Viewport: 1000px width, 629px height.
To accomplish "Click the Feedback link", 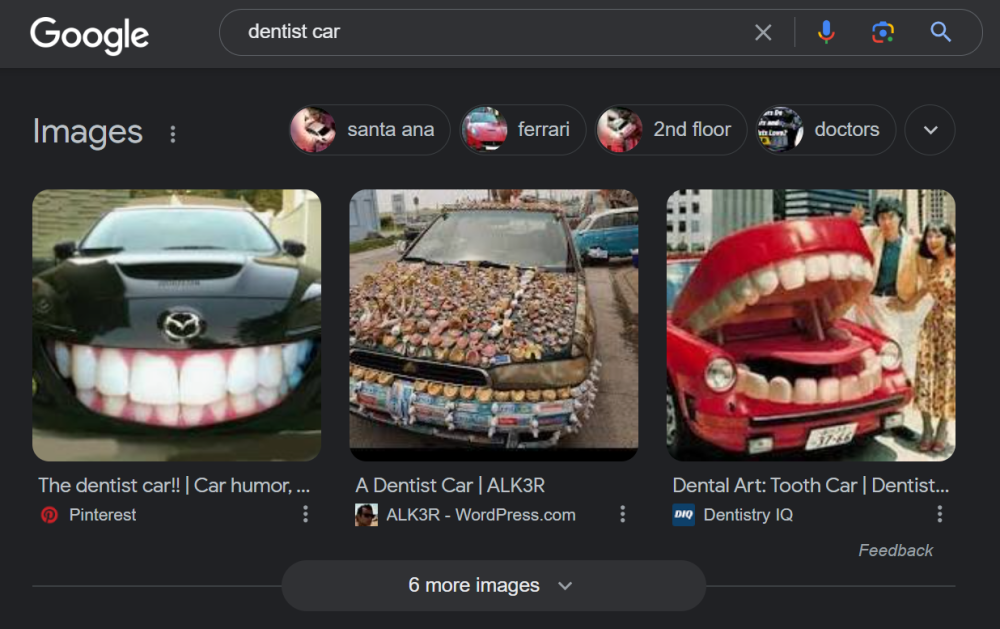I will [895, 550].
